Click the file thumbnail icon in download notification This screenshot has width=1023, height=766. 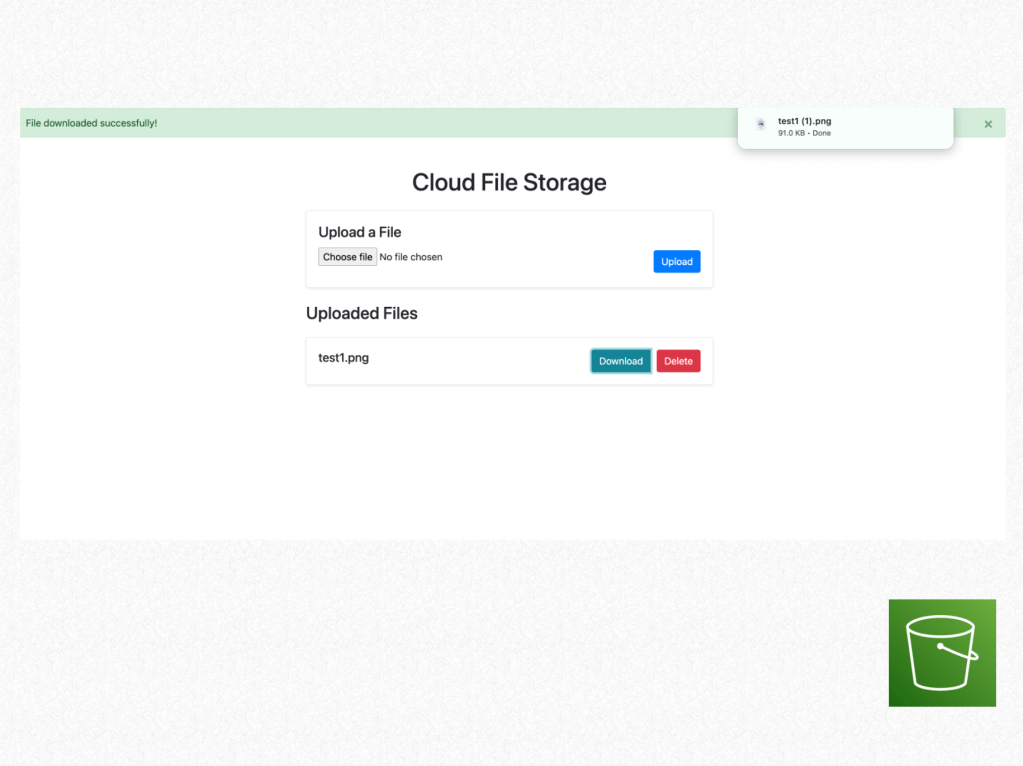[x=760, y=124]
